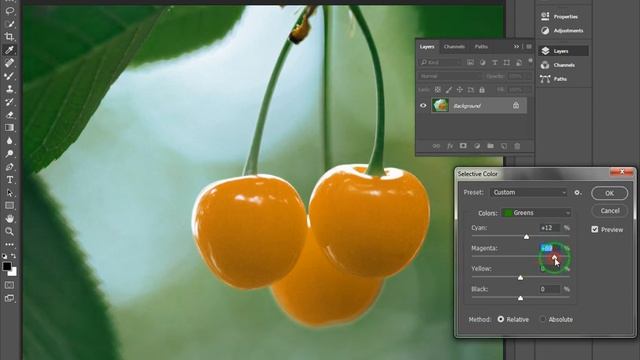Select the Eyedropper tool
640x360 pixels.
click(9, 50)
